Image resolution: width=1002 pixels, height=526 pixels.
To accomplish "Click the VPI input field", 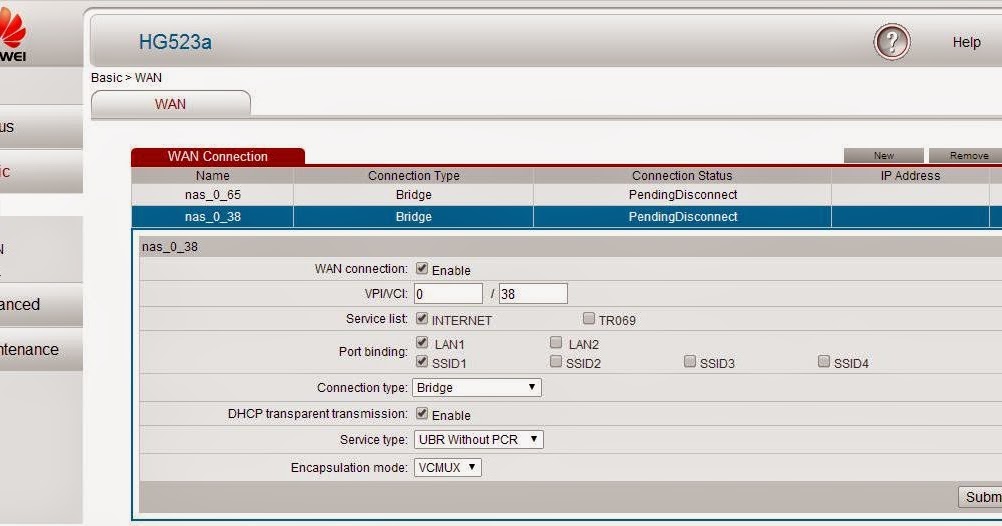I will 448,294.
